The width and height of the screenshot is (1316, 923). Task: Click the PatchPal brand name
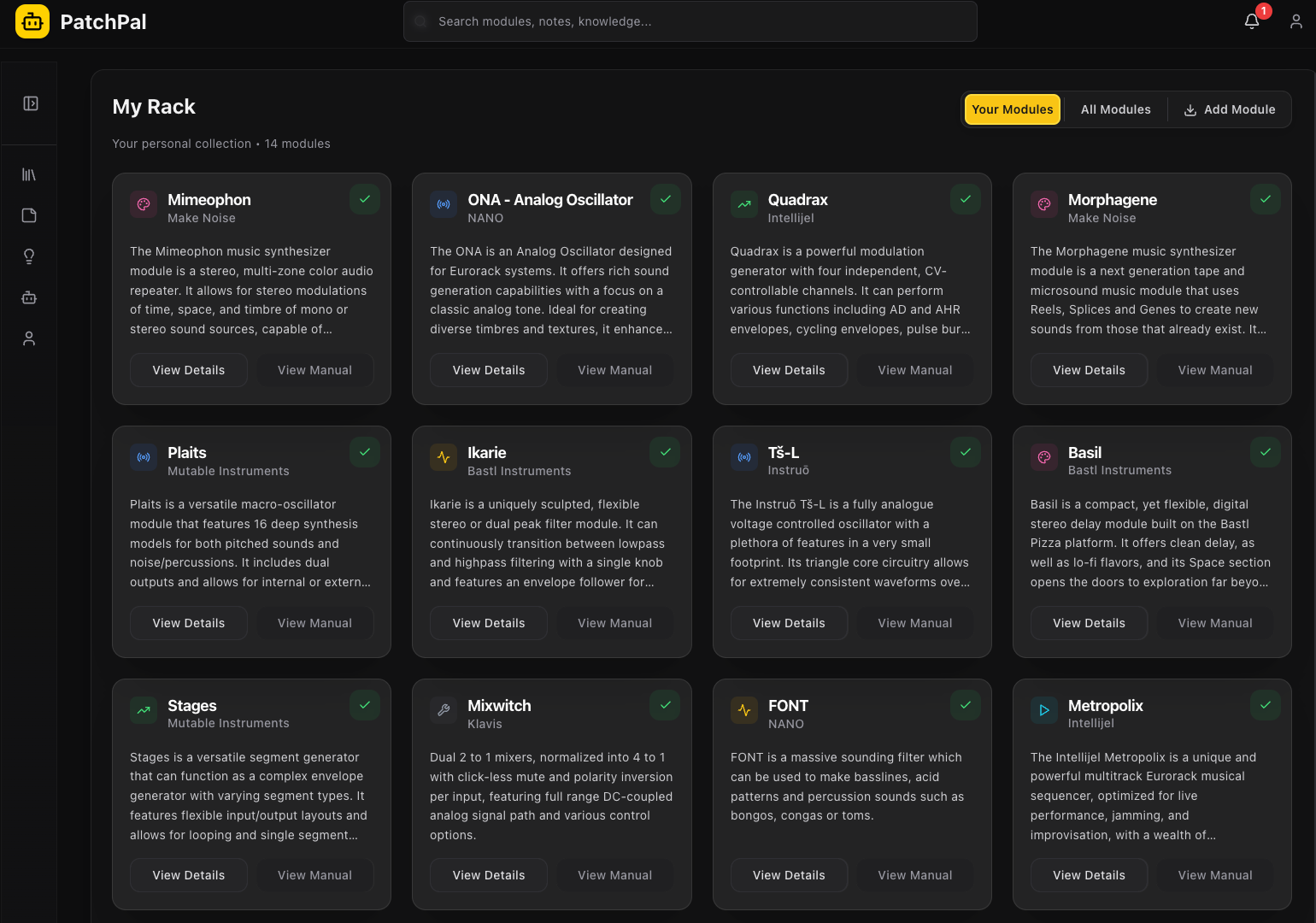click(103, 21)
